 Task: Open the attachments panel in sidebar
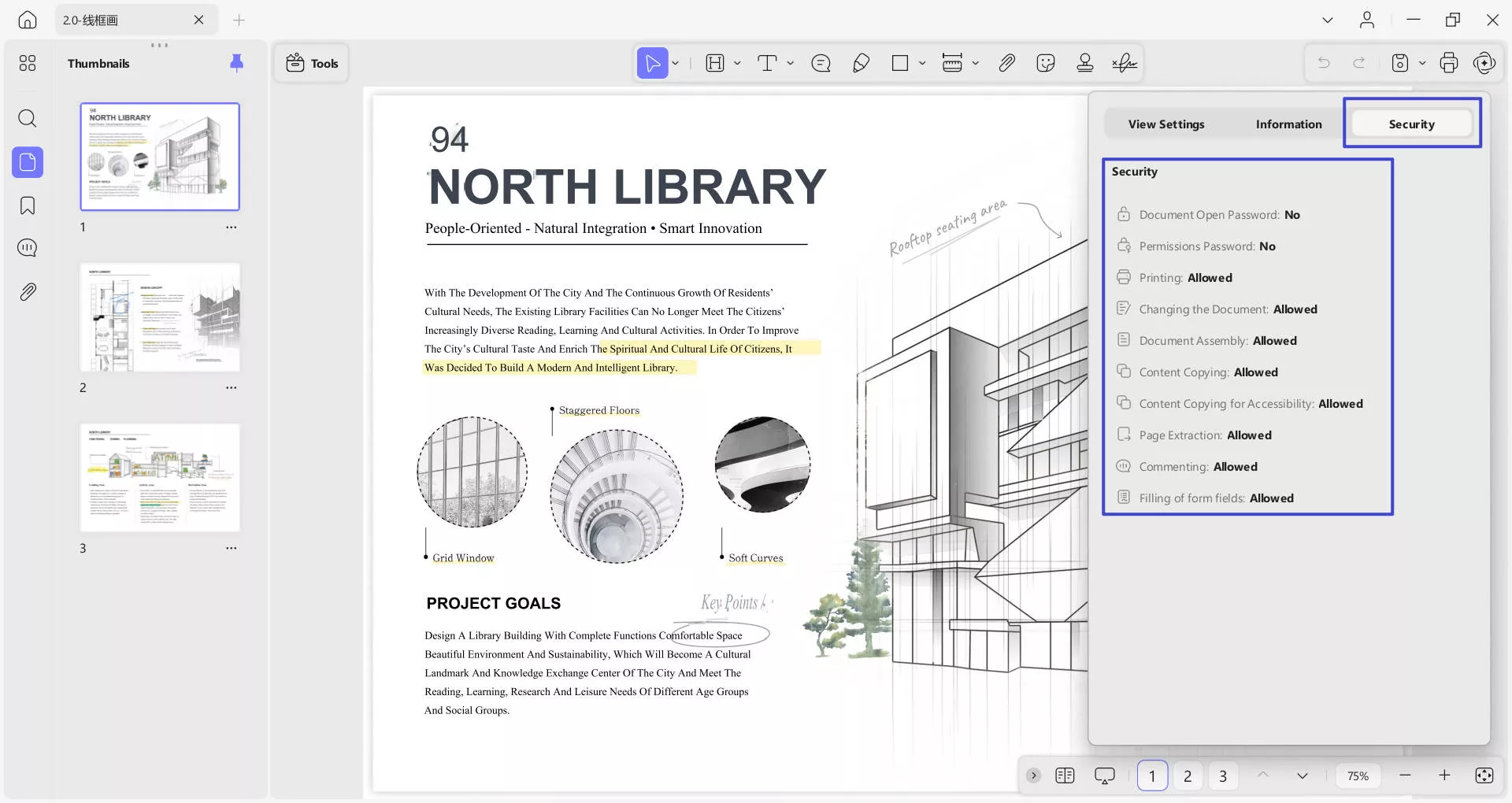click(28, 292)
